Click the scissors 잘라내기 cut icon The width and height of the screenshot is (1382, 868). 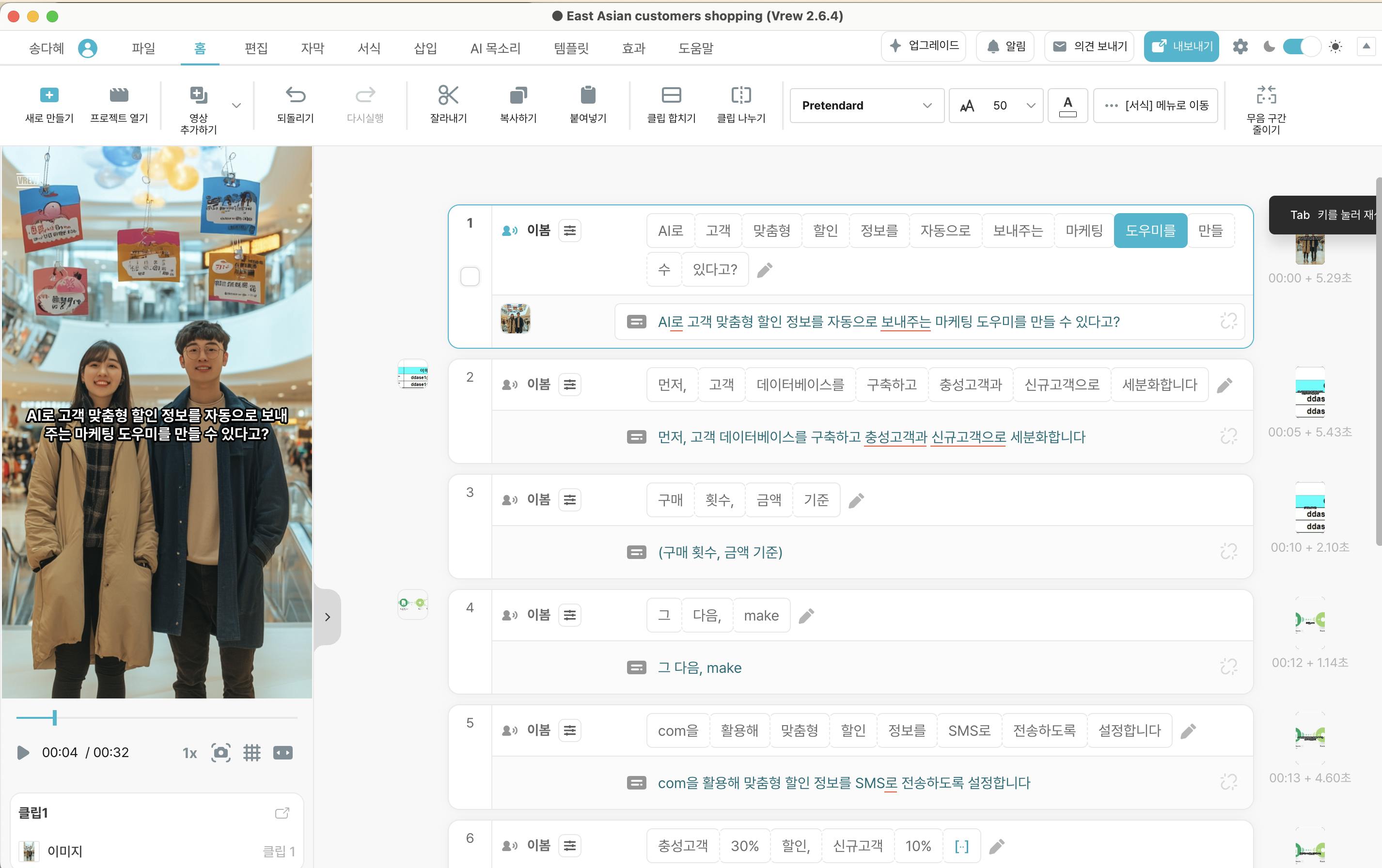point(448,95)
